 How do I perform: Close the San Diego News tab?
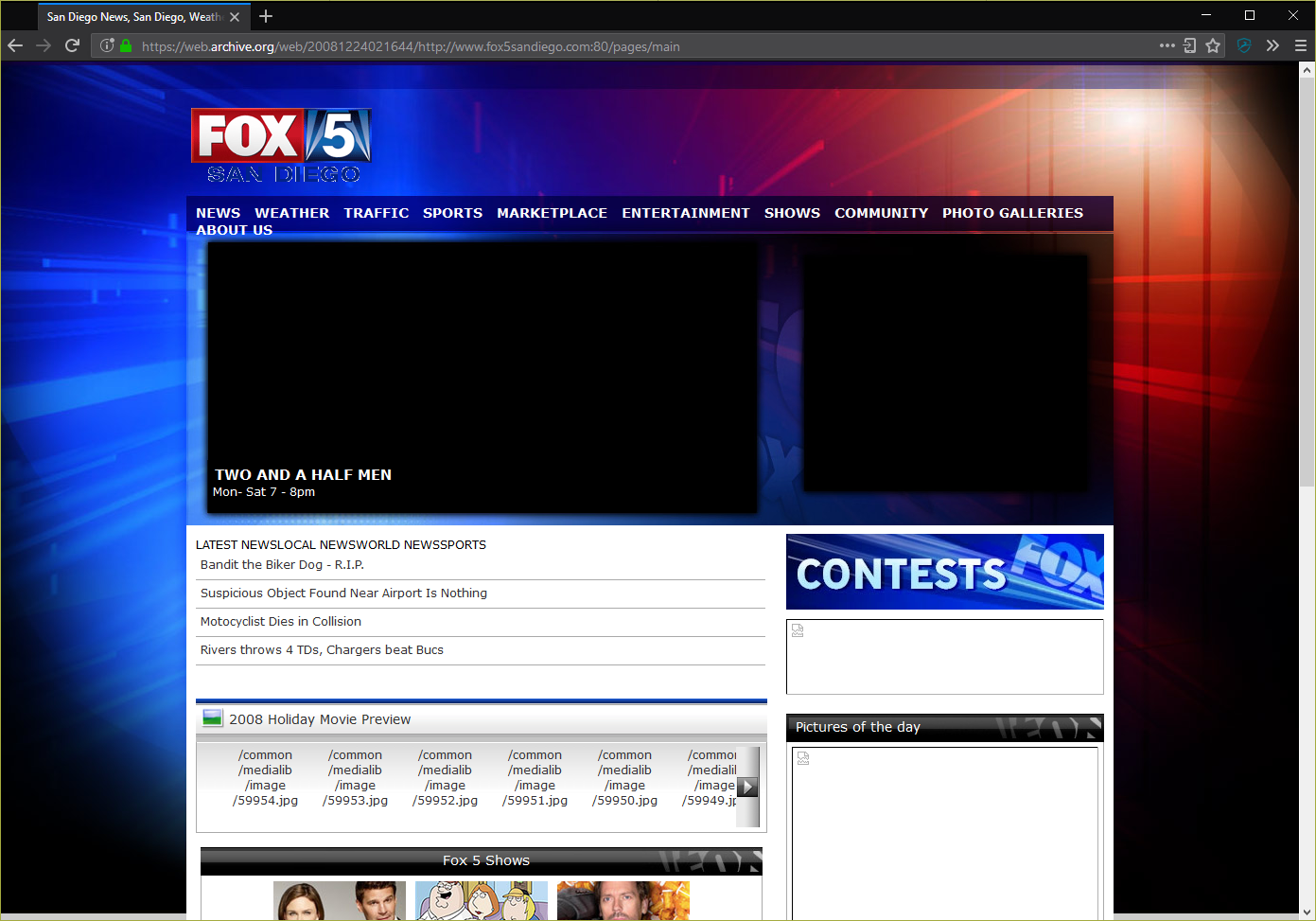(235, 17)
